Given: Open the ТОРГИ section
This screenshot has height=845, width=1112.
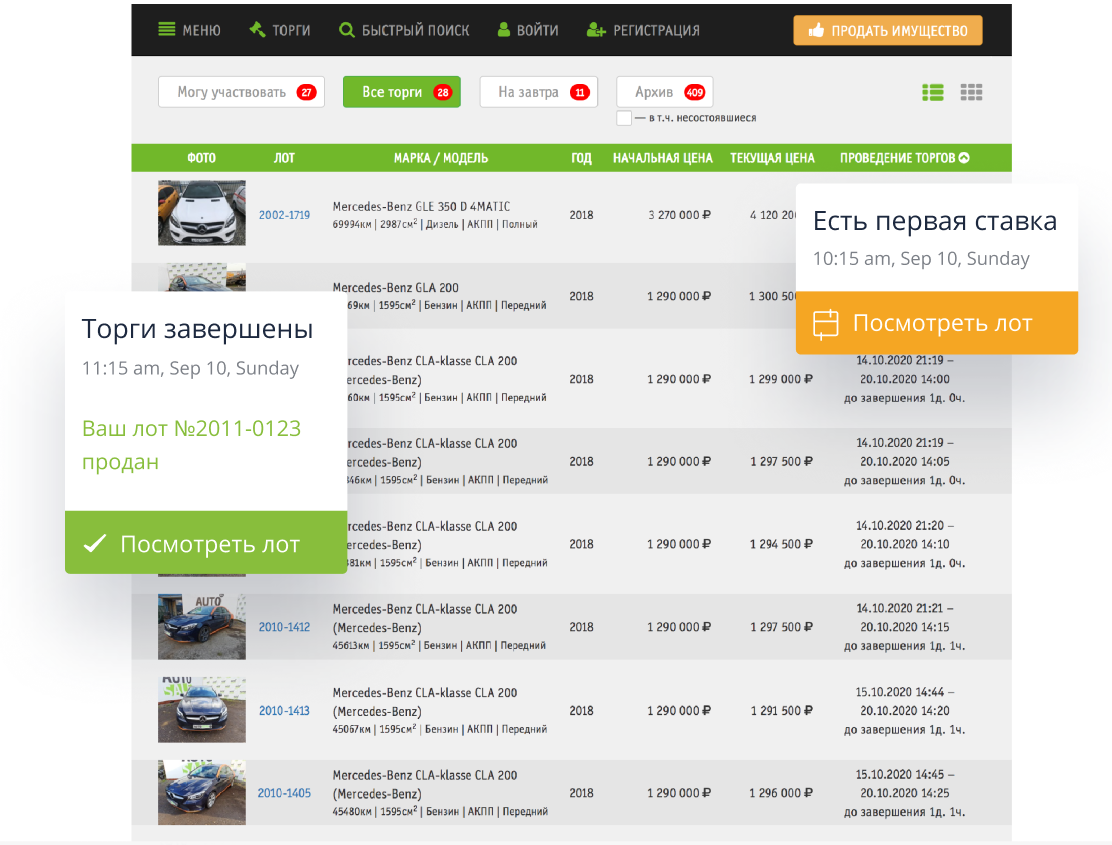Looking at the screenshot, I should coord(279,30).
